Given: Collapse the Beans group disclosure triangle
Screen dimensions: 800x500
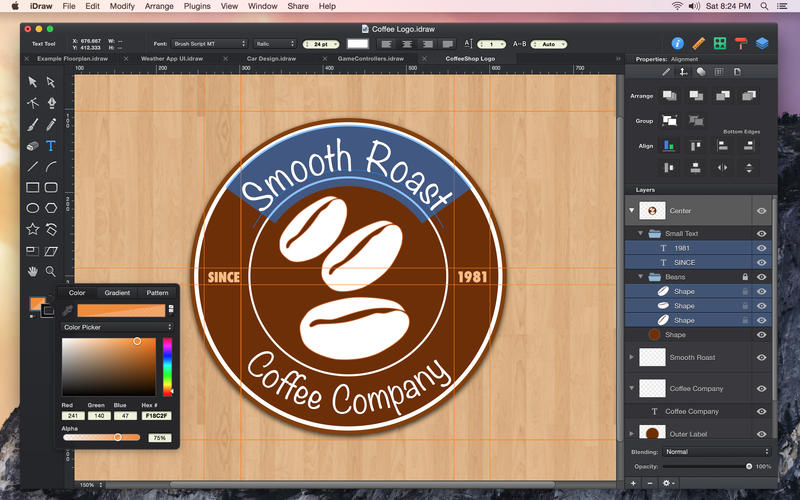Looking at the screenshot, I should pyautogui.click(x=640, y=276).
